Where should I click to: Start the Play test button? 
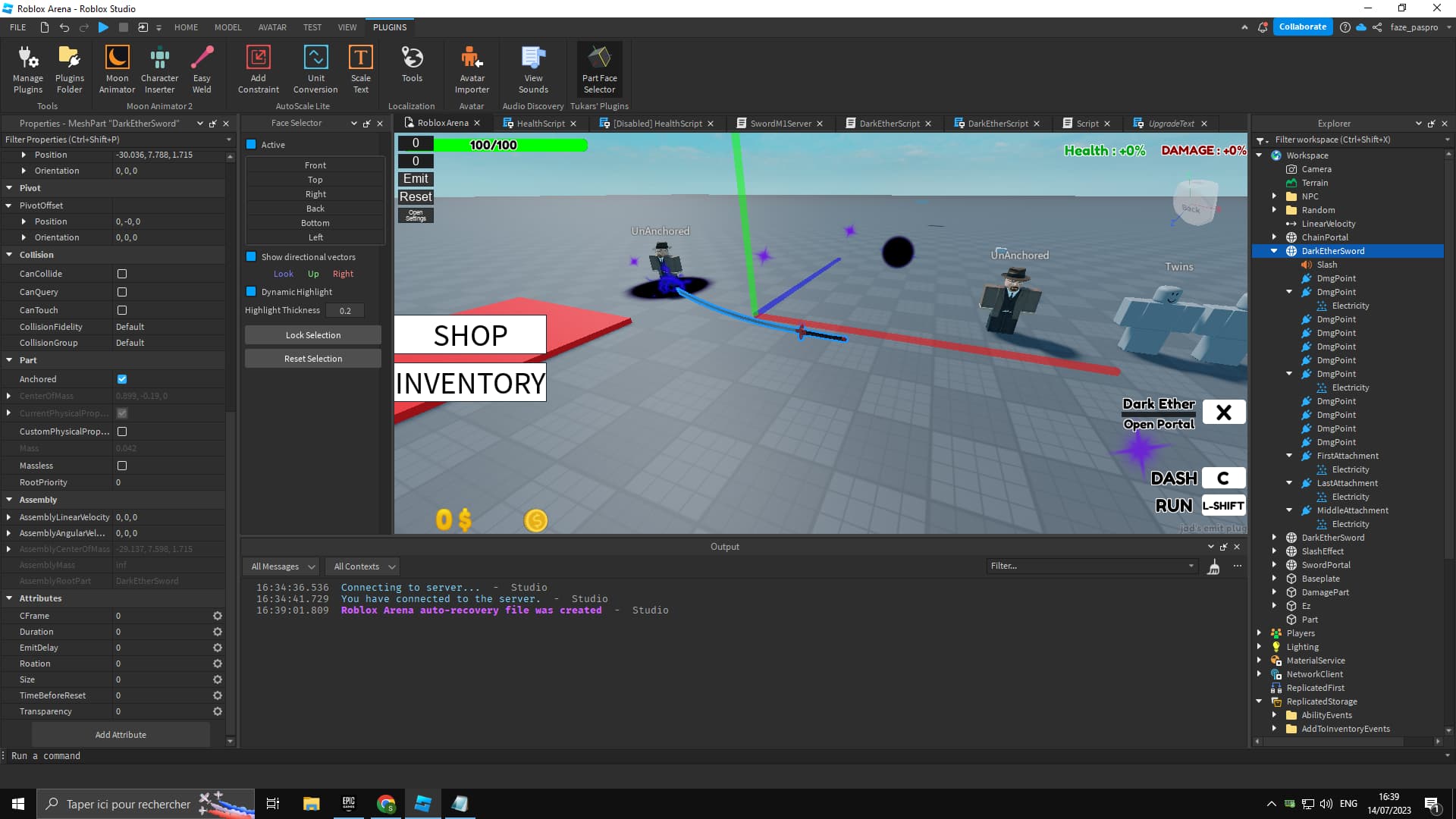104,27
